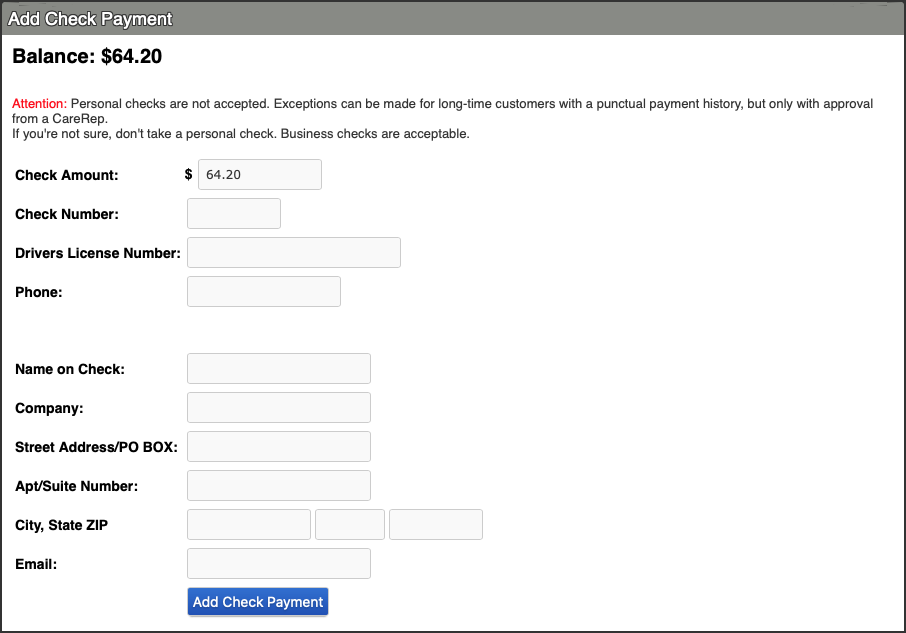This screenshot has height=633, width=906.
Task: Focus the City input box
Action: [x=249, y=525]
